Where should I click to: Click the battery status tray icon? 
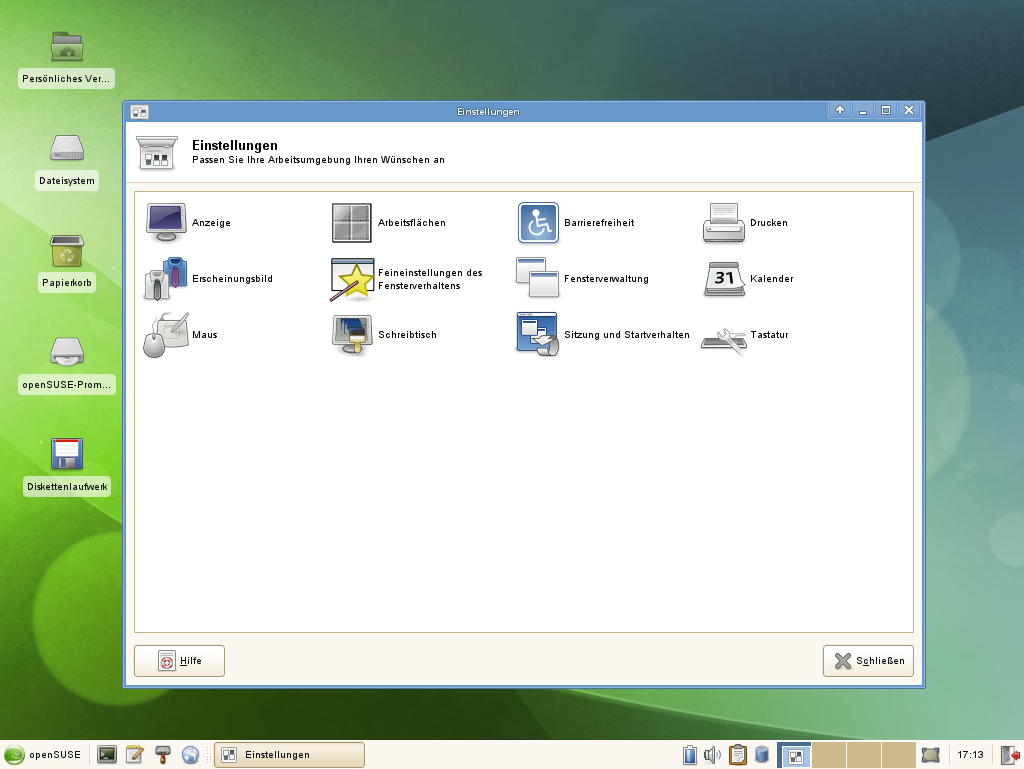click(690, 754)
